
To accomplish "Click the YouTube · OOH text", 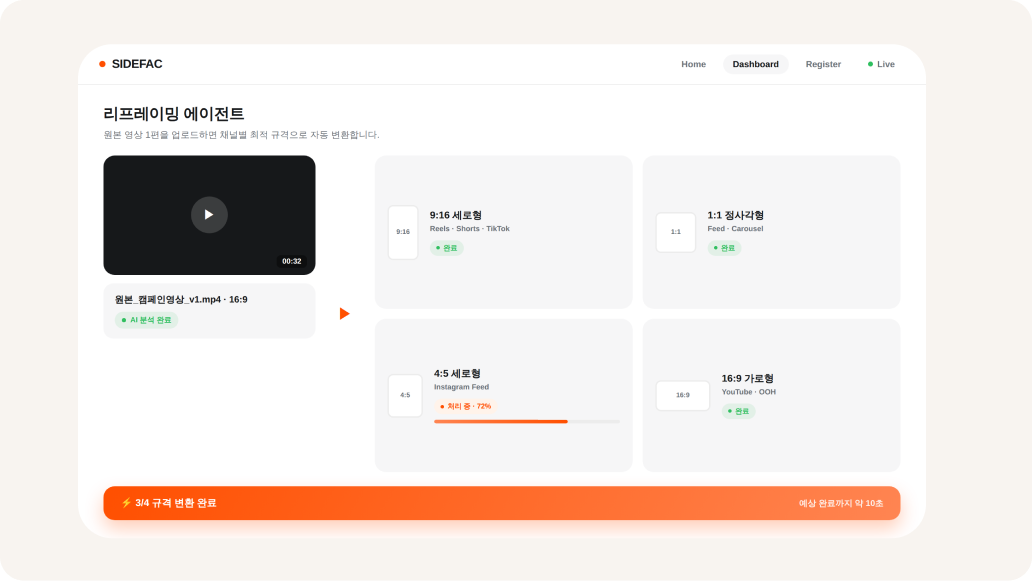I will pos(748,392).
